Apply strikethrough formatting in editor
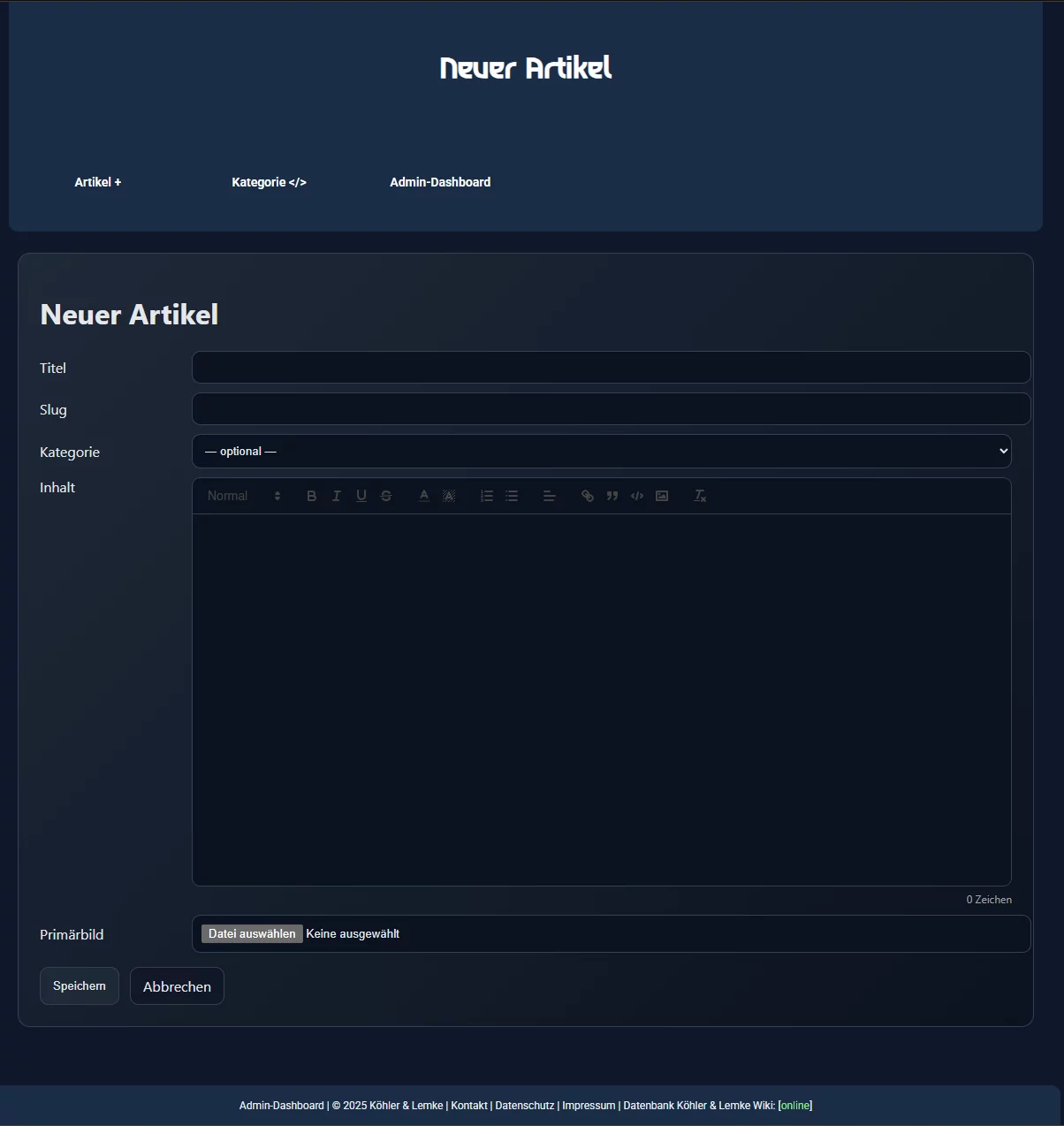This screenshot has width=1064, height=1126. point(386,496)
